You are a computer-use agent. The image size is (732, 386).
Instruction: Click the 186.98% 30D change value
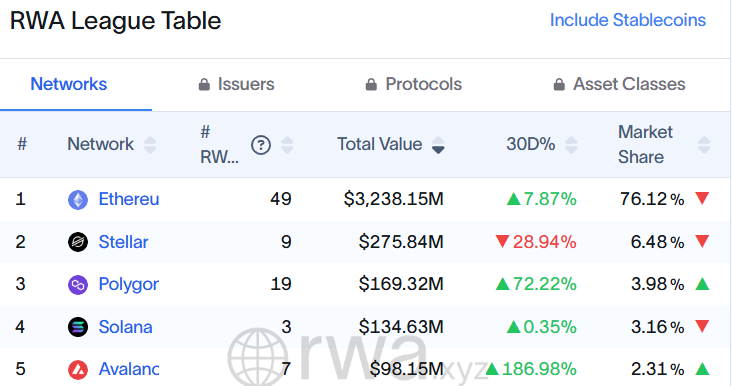[539, 369]
